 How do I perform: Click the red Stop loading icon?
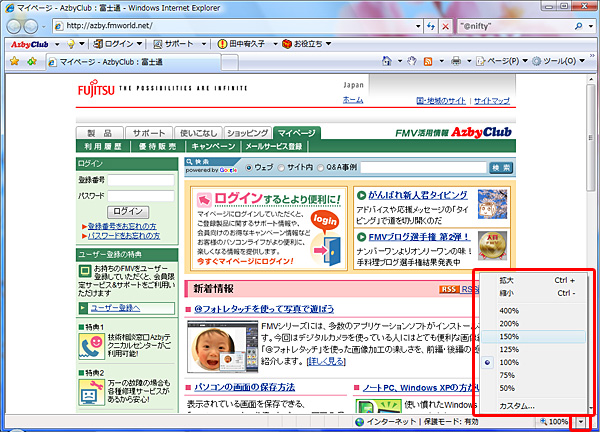tap(445, 26)
